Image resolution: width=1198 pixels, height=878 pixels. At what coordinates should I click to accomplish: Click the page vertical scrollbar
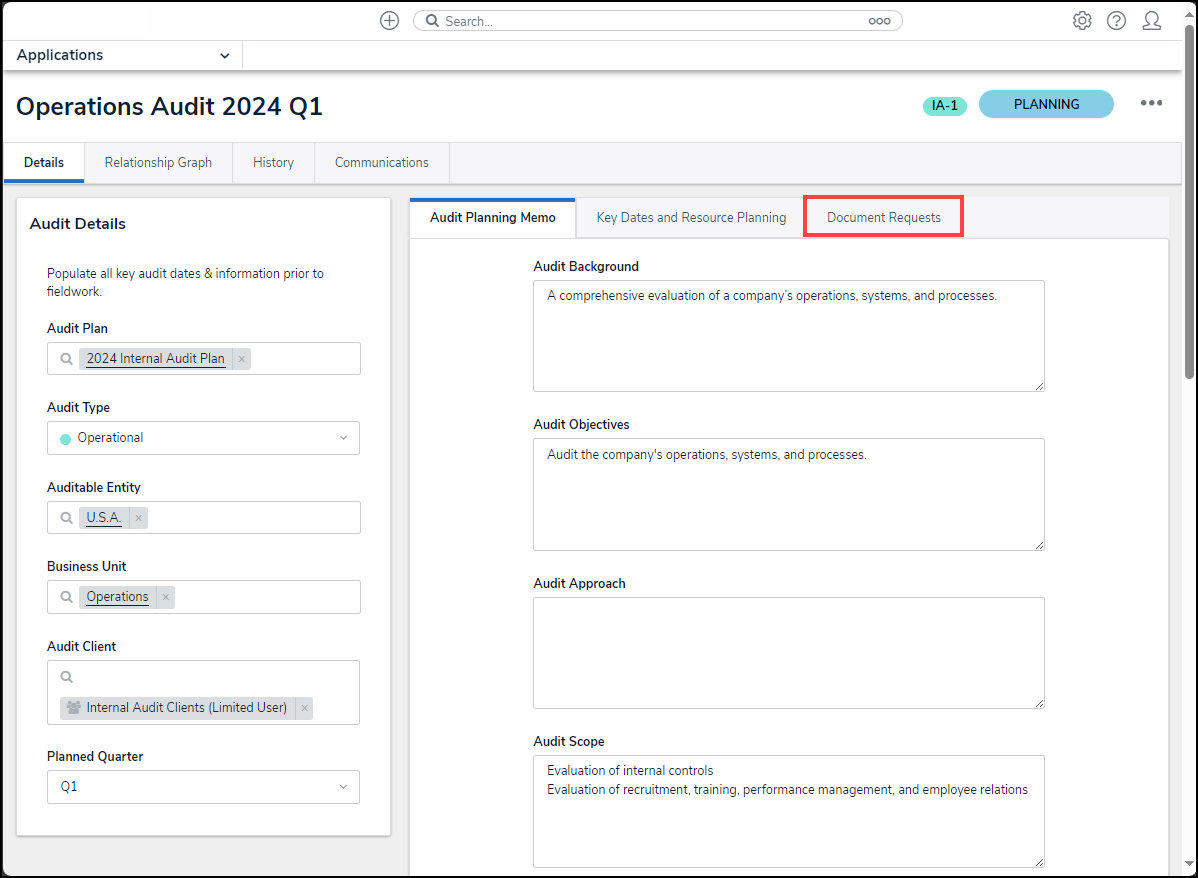(x=1189, y=200)
